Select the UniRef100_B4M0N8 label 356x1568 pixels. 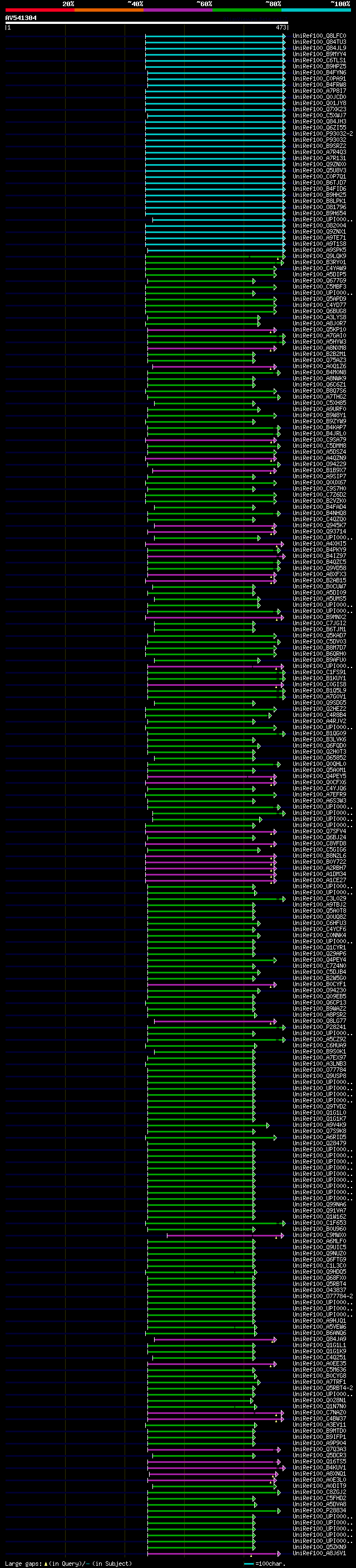pyautogui.click(x=319, y=373)
